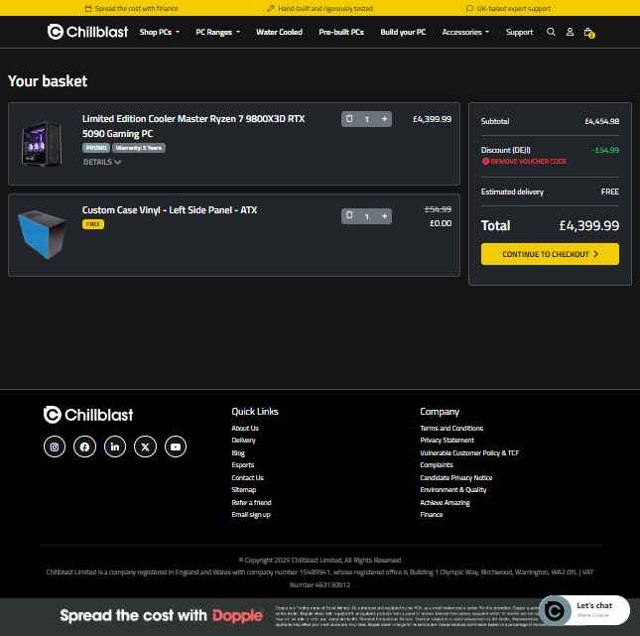Click Spread the cost with finance banner
640x636 pixels.
click(x=131, y=8)
